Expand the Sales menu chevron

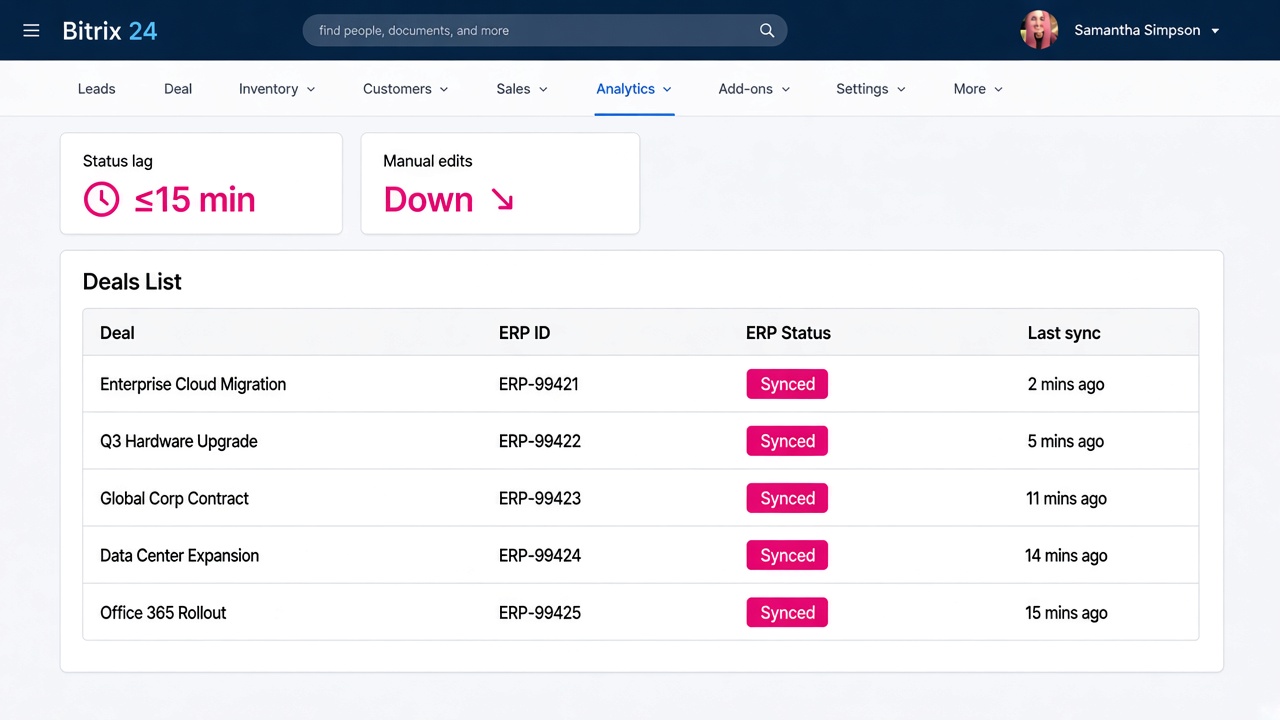point(543,89)
